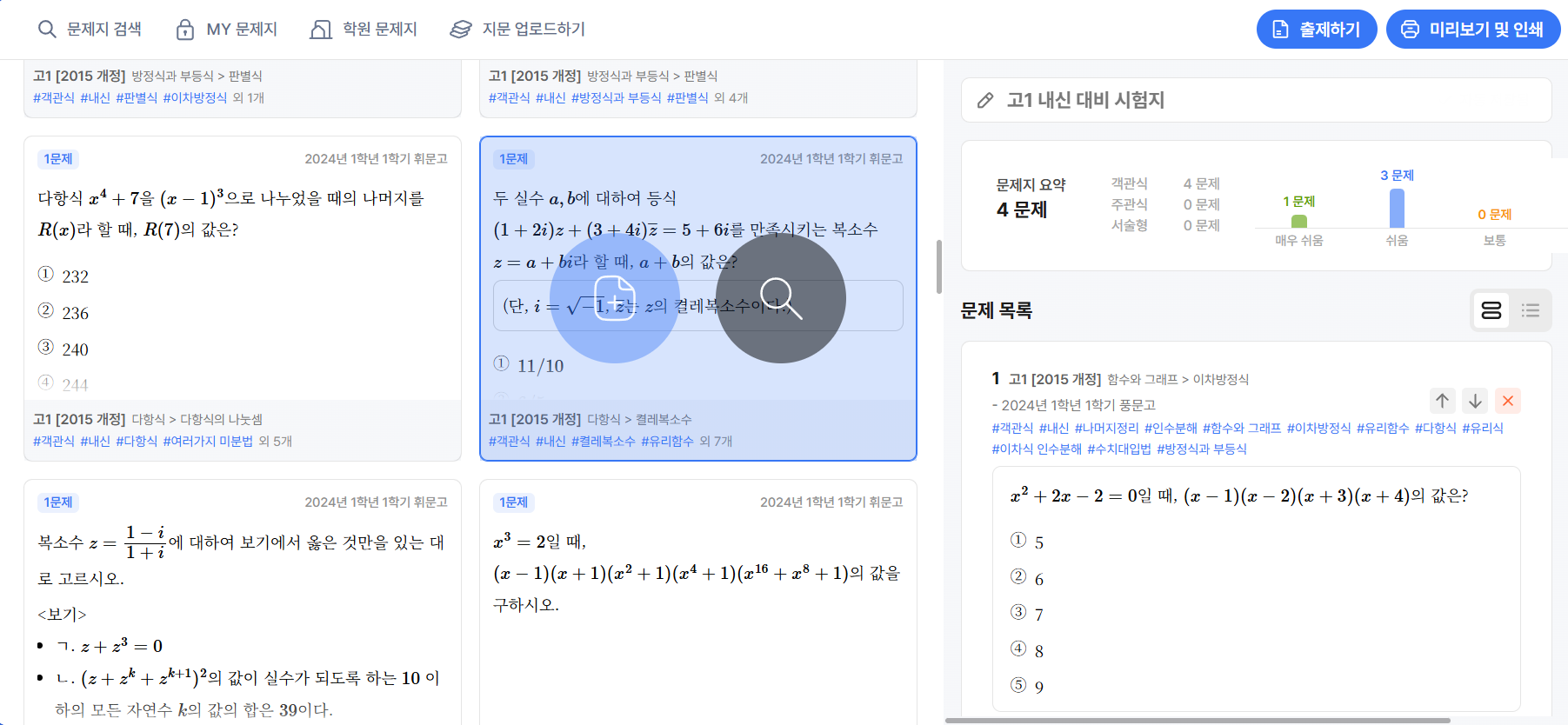Open the 복소수 z=(1-i)/(1+i) problem card
This screenshot has height=725, width=1568.
click(243, 602)
